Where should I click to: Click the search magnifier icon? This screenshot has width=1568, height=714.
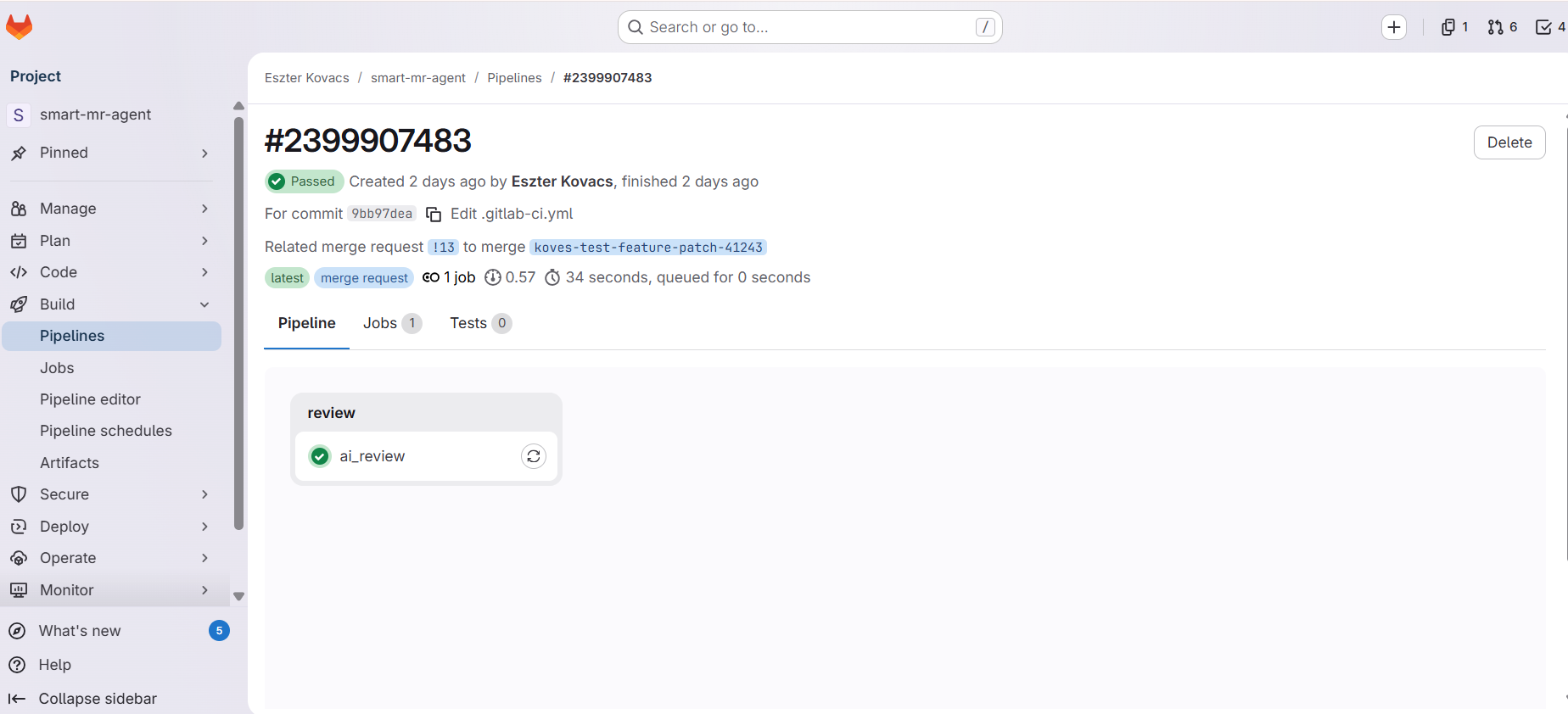pyautogui.click(x=635, y=27)
